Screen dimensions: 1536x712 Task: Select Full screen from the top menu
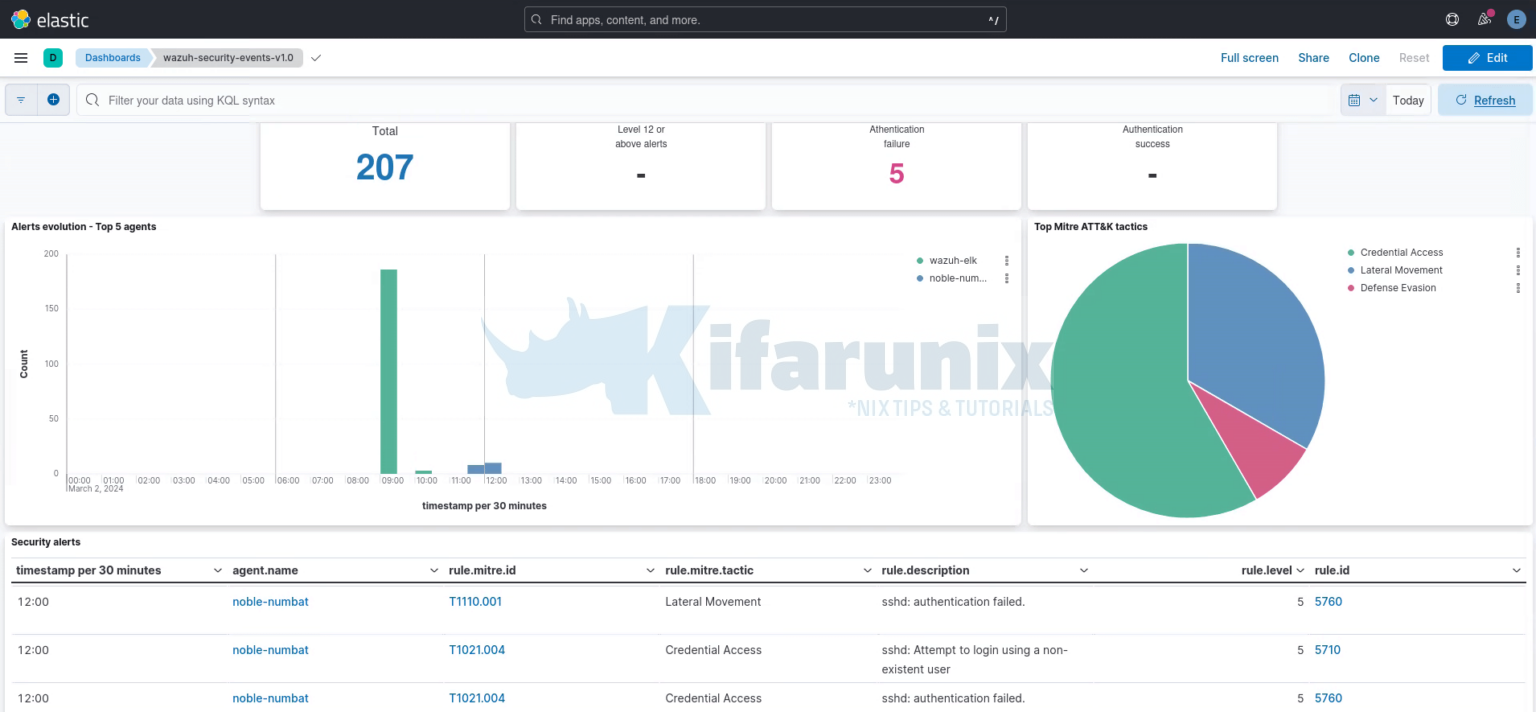click(x=1249, y=57)
